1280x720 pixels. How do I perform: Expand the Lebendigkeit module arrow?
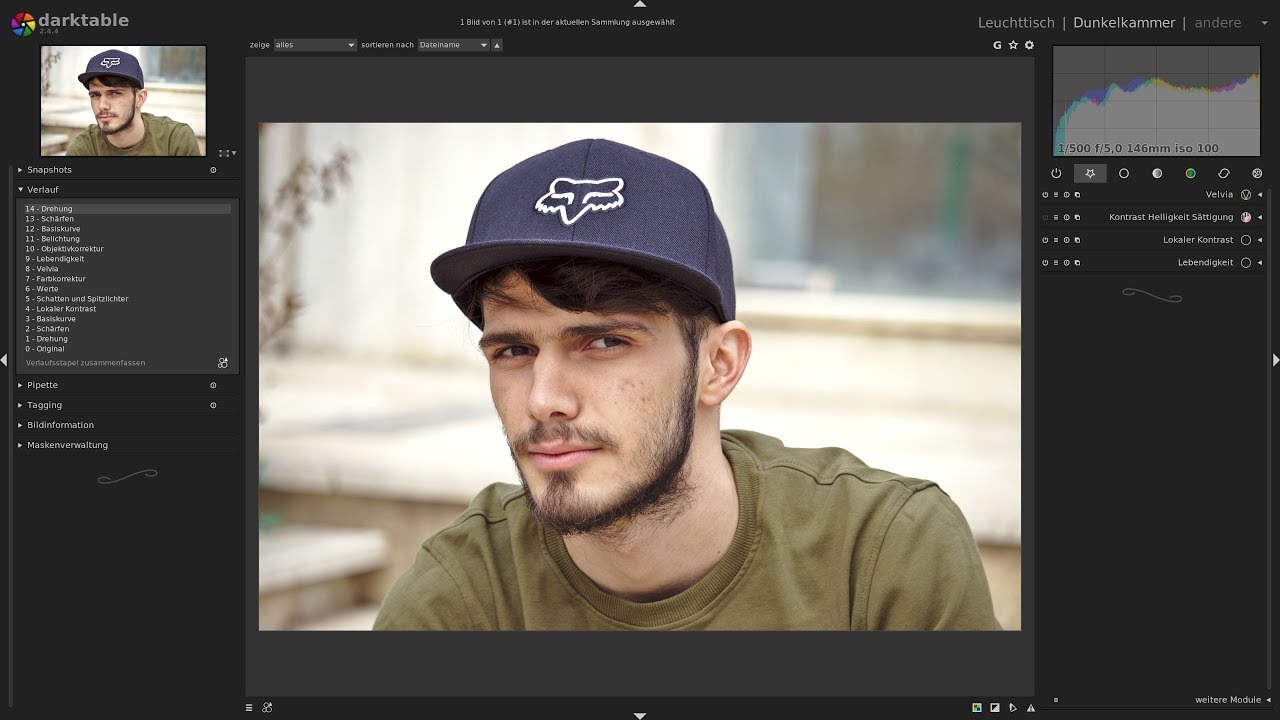(x=1260, y=263)
